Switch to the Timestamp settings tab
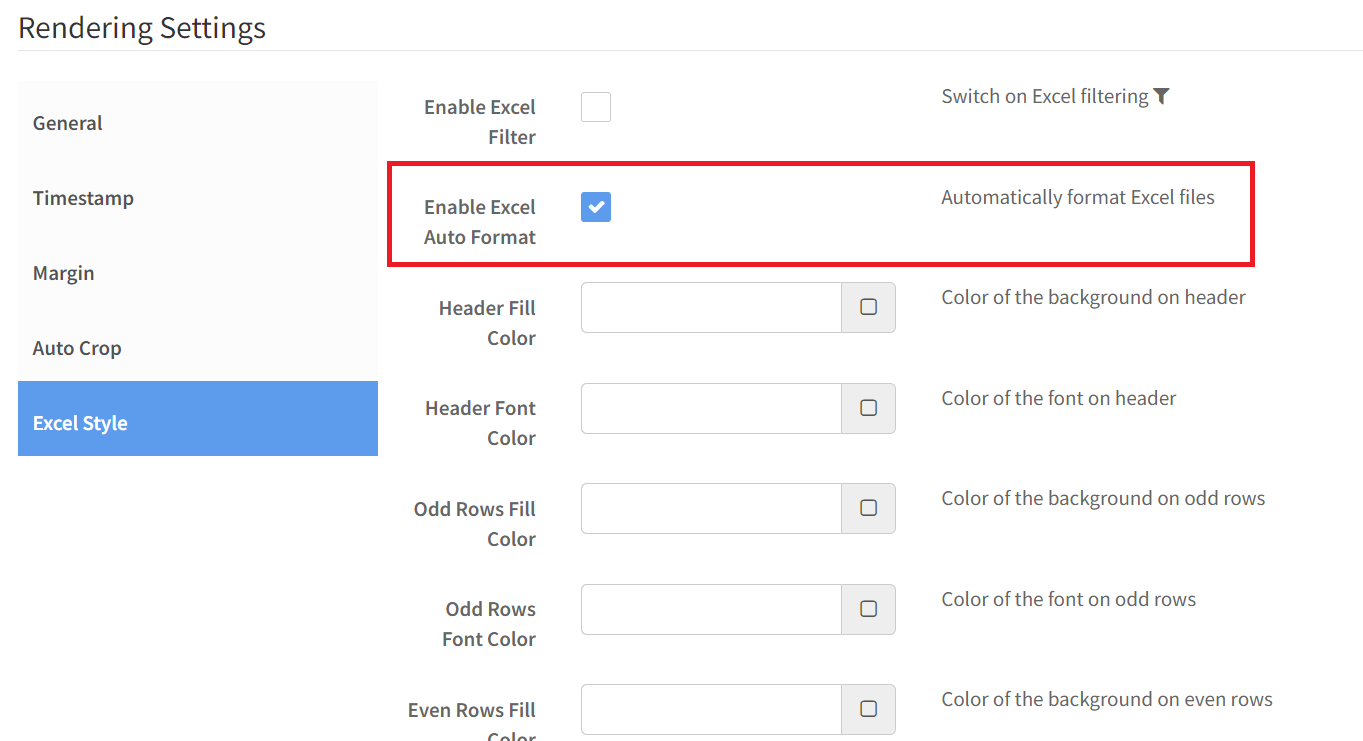This screenshot has width=1363, height=741. point(83,198)
